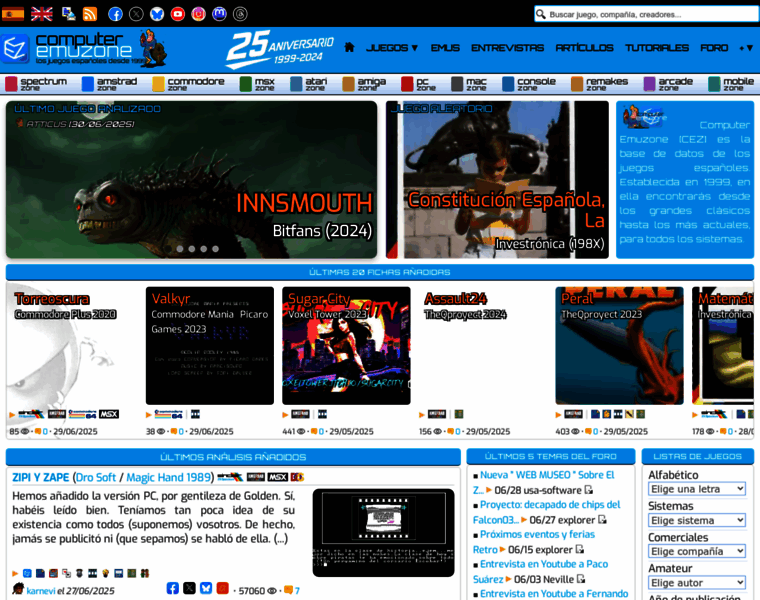Share Zipi y Zape review on Bluesky
Screen dimensions: 760x600
tap(206, 588)
